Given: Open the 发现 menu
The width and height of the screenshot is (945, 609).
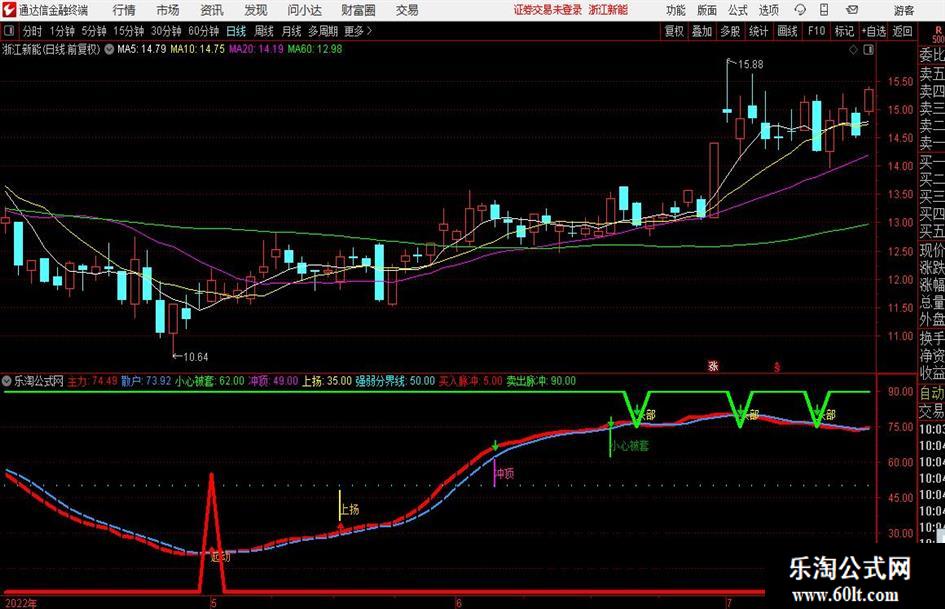Looking at the screenshot, I should click(256, 10).
